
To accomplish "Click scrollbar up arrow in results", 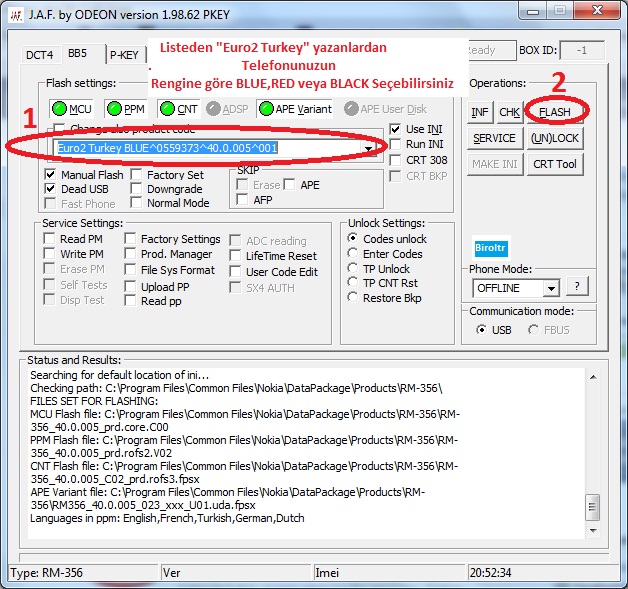I will click(x=593, y=377).
